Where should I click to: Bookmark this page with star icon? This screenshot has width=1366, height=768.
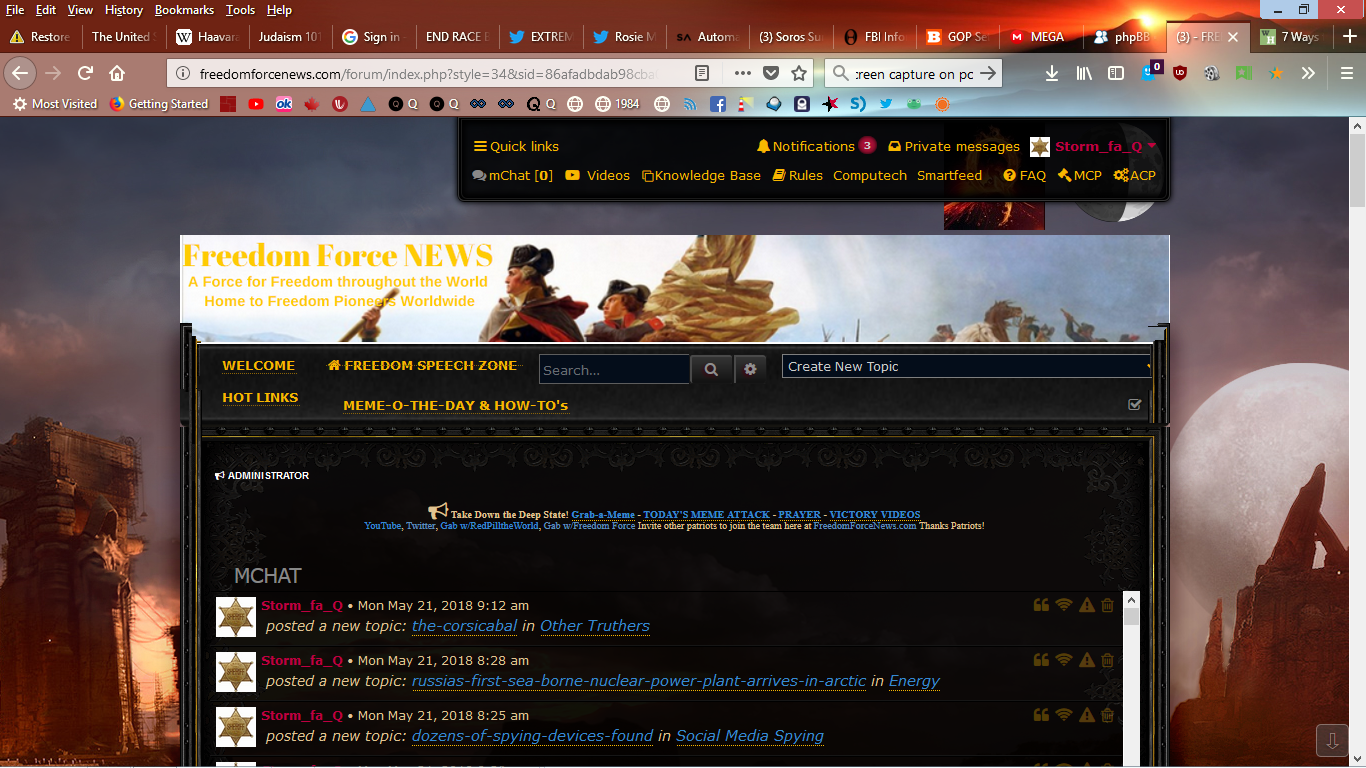pyautogui.click(x=799, y=73)
